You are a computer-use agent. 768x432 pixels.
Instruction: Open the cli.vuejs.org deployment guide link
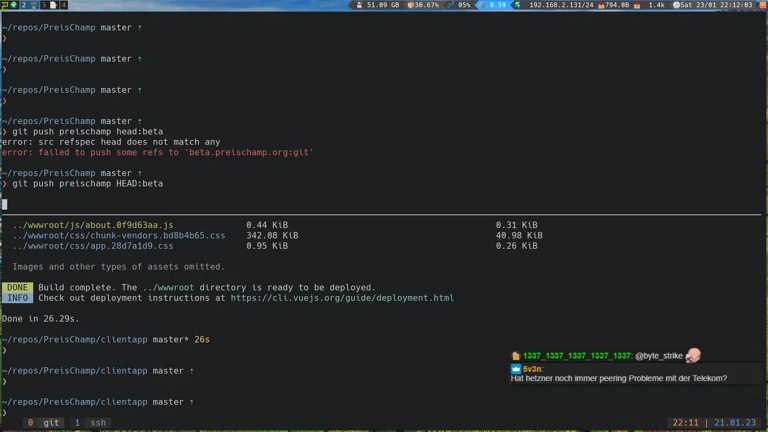point(342,298)
